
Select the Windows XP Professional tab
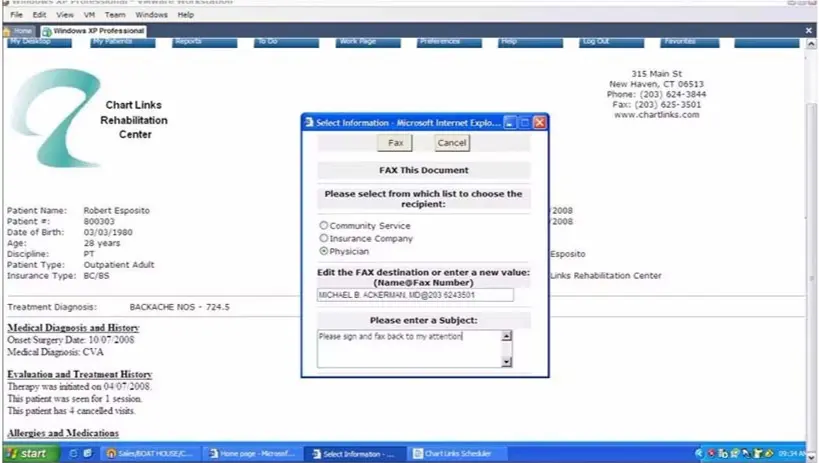[93, 31]
